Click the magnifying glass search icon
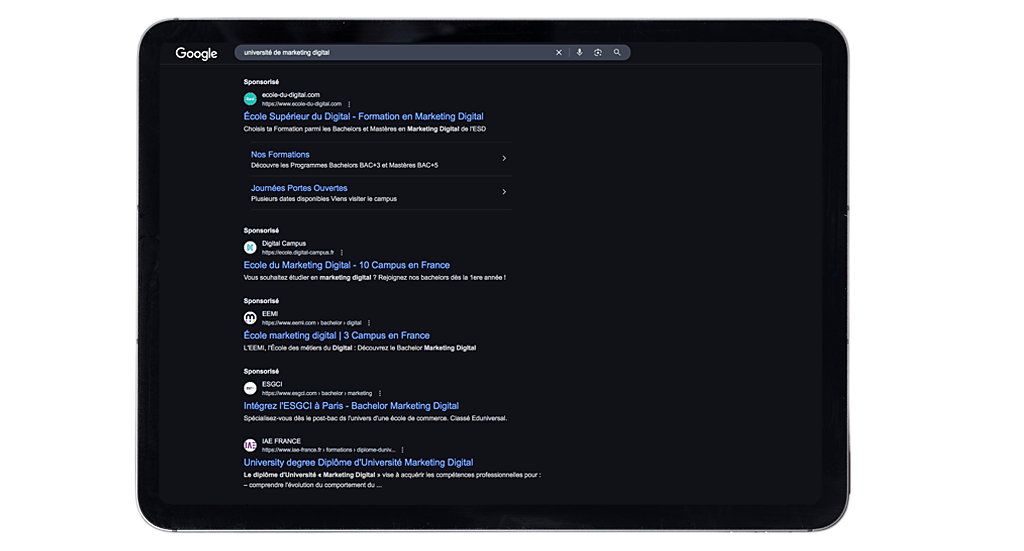 pos(617,53)
